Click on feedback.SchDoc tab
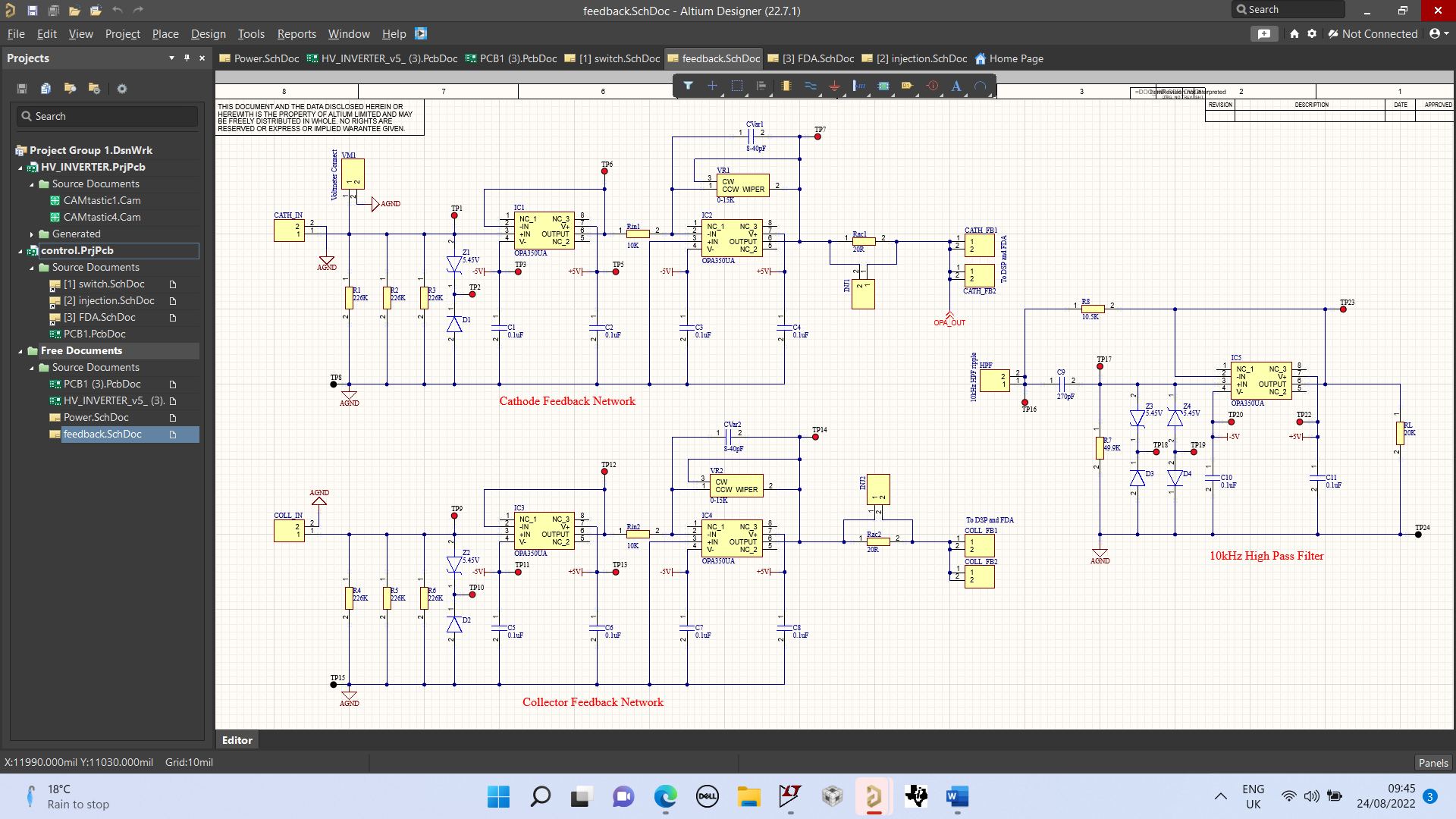The width and height of the screenshot is (1456, 819). (718, 58)
